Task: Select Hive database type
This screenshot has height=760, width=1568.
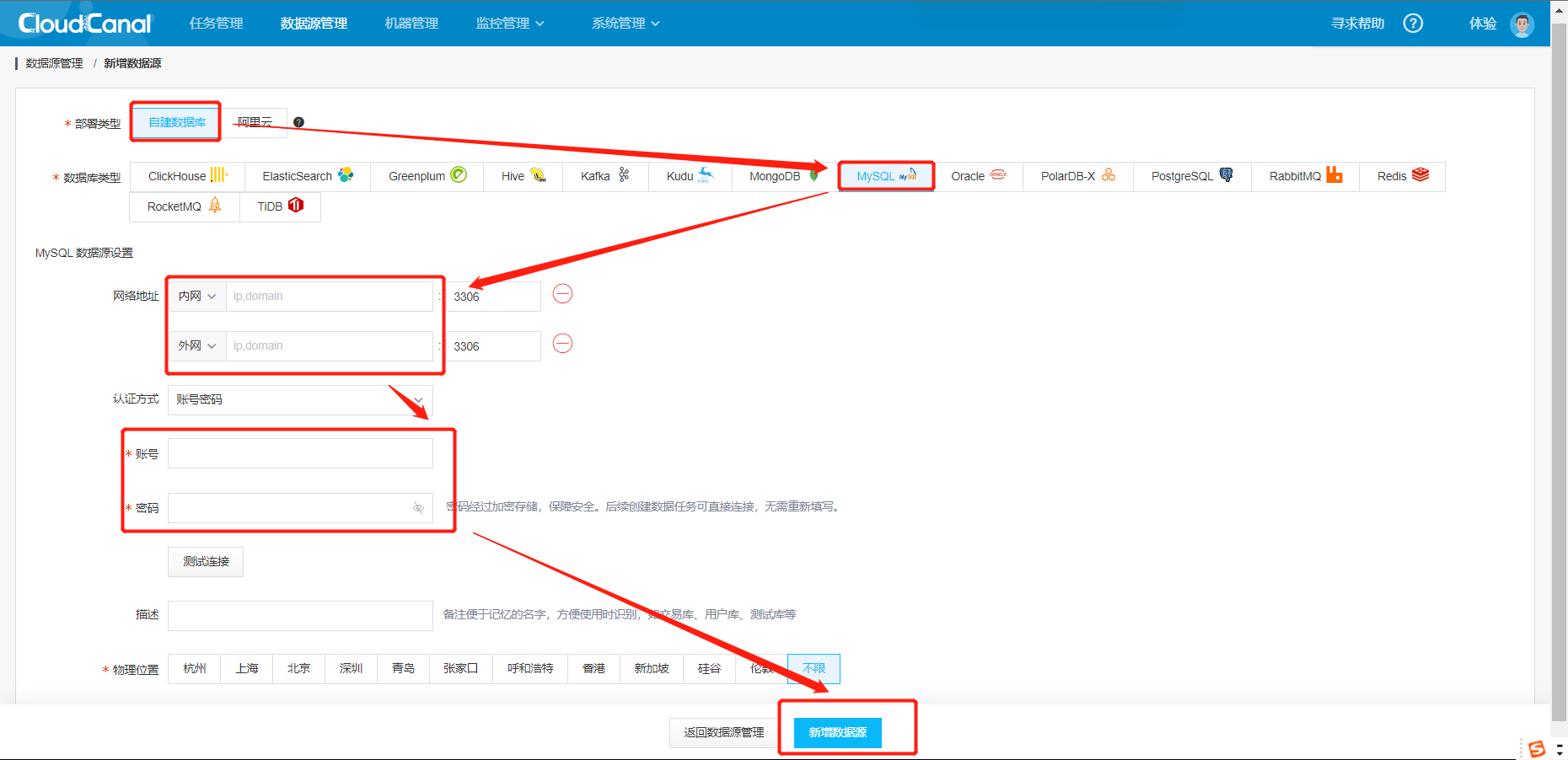Action: click(524, 176)
